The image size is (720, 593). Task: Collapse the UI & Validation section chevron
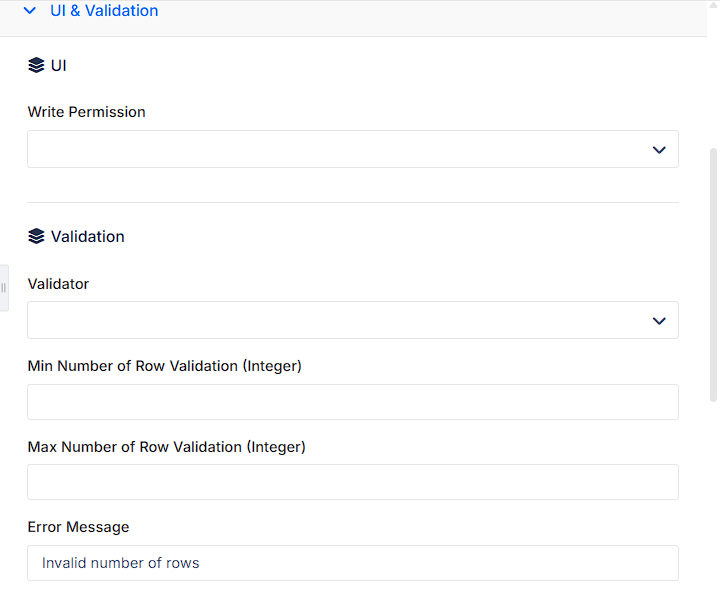coord(30,11)
